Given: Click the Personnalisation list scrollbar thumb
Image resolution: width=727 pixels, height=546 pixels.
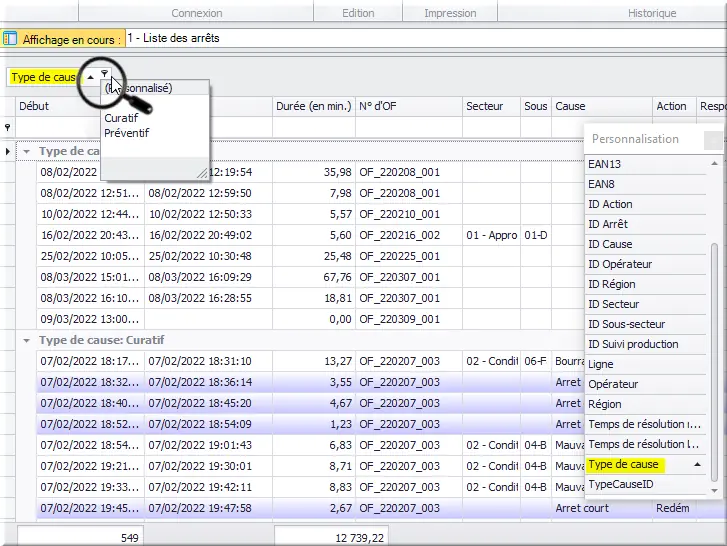Looking at the screenshot, I should [x=714, y=363].
